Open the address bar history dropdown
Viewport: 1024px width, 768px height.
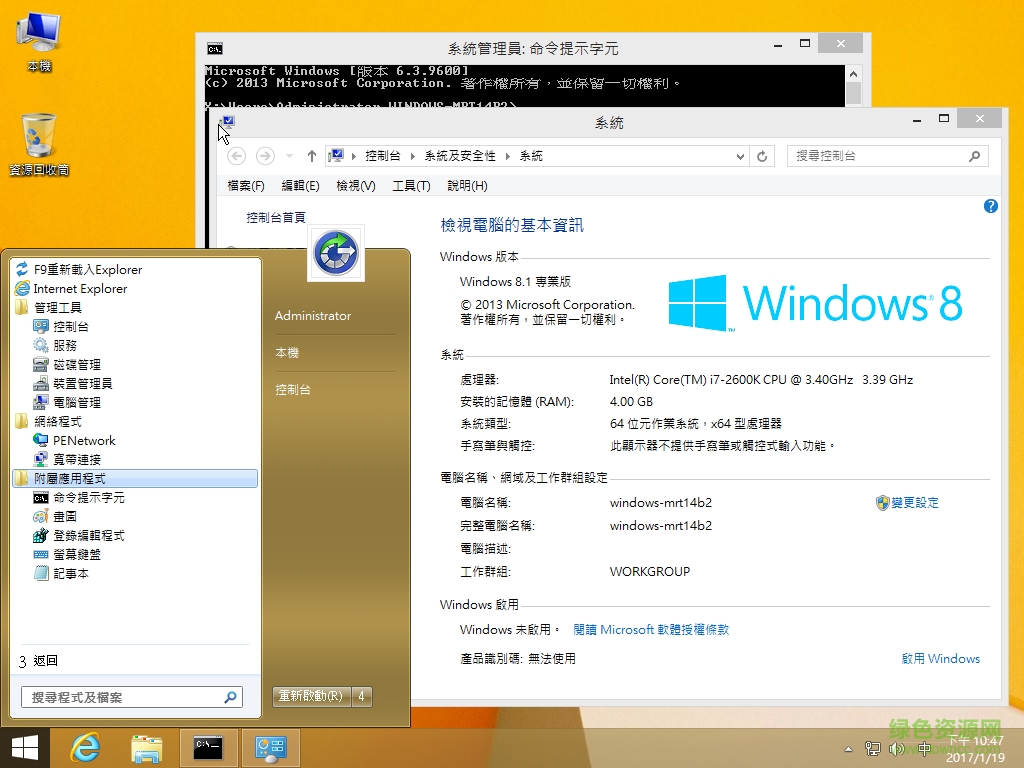(x=738, y=155)
